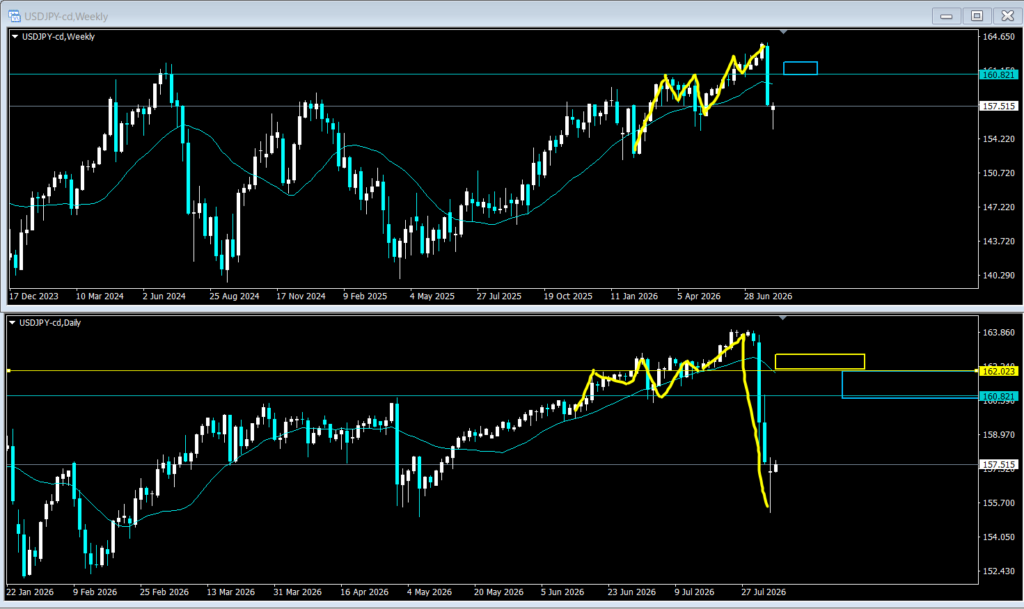The width and height of the screenshot is (1024, 609).
Task: Click the USDJPY-cd,Weekly title bar text
Action: coord(66,16)
